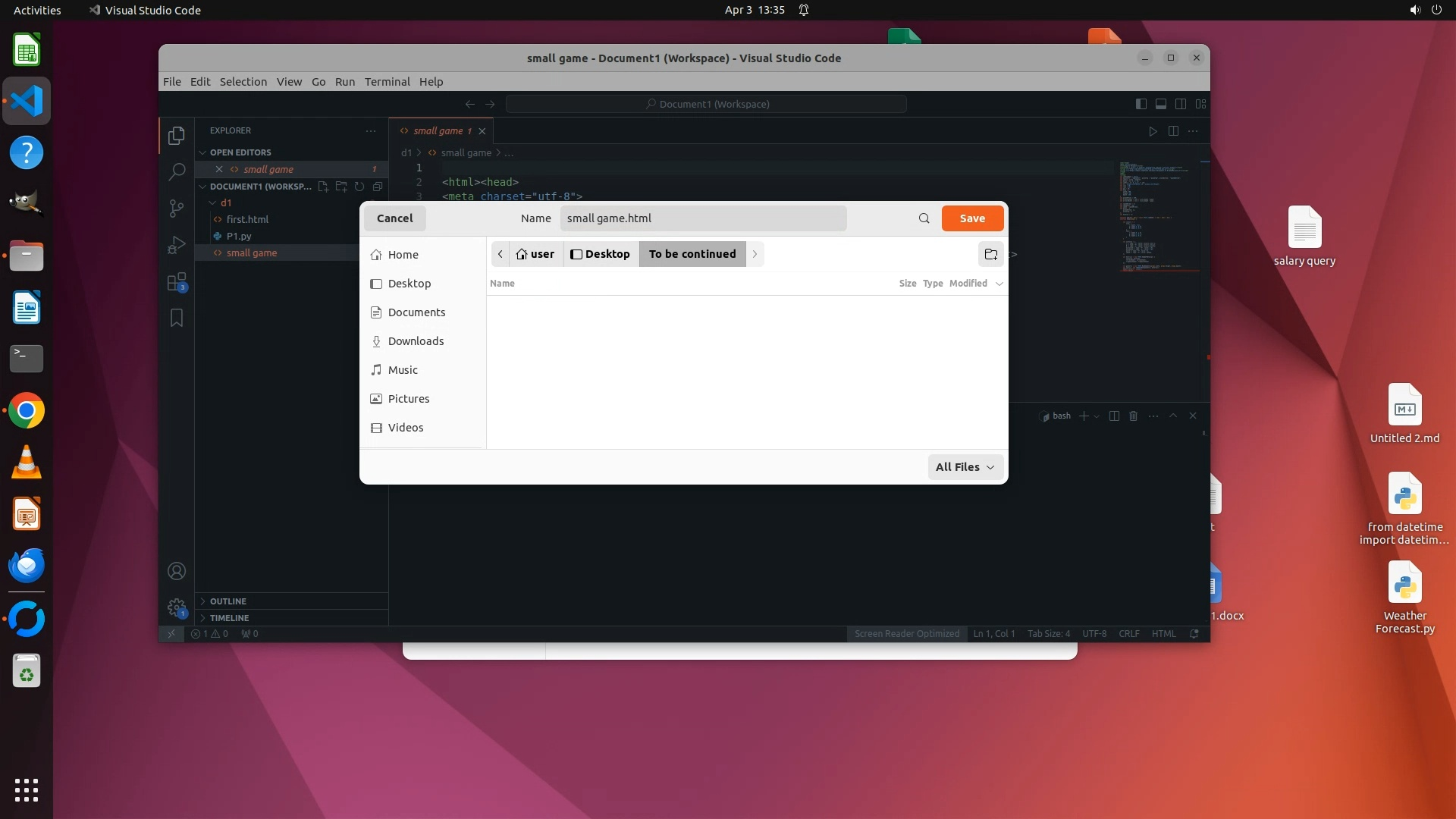Click the orange Save button
This screenshot has width=1456, height=819.
[x=972, y=218]
